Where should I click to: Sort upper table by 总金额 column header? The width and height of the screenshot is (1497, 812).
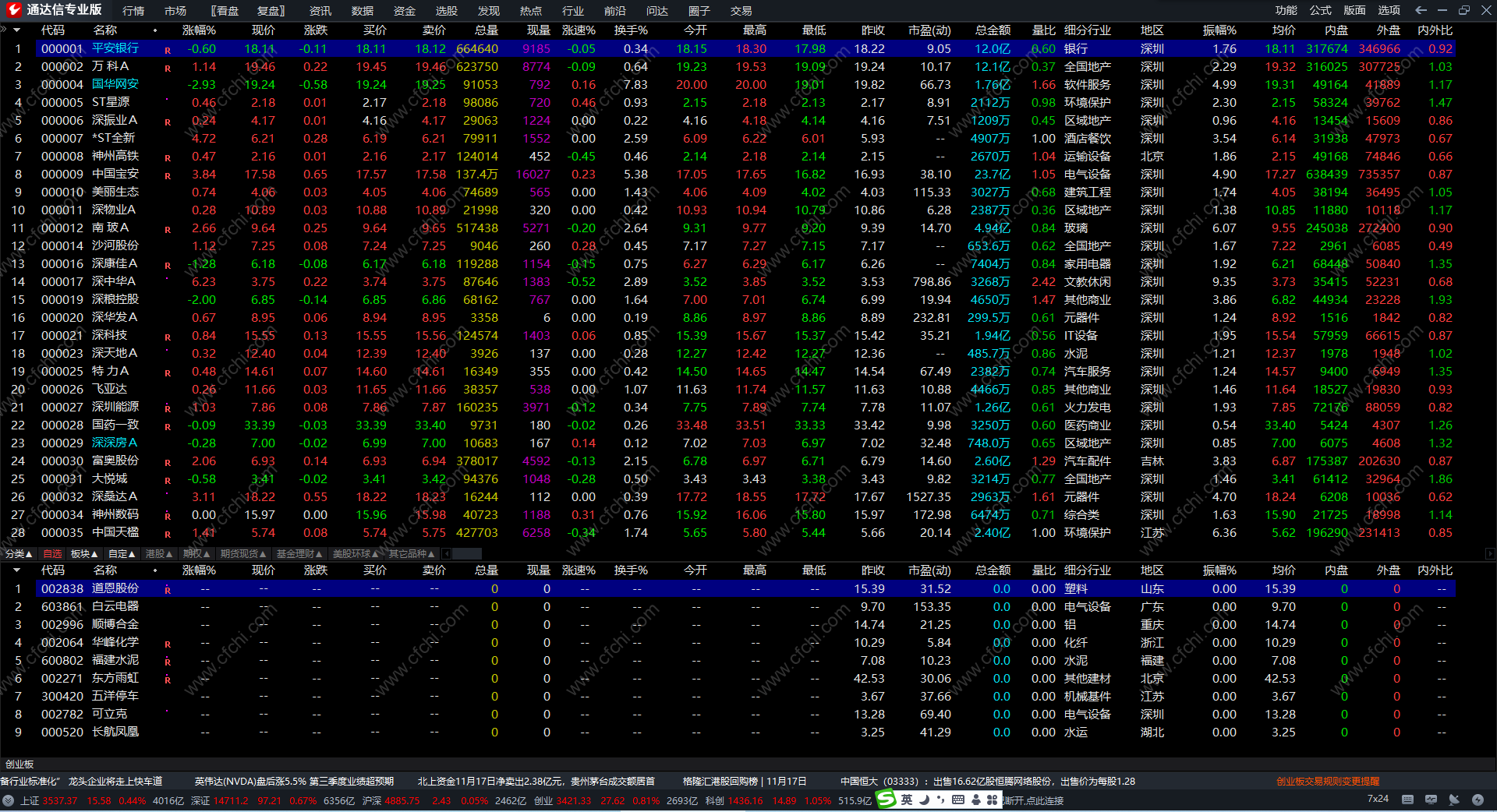(993, 30)
